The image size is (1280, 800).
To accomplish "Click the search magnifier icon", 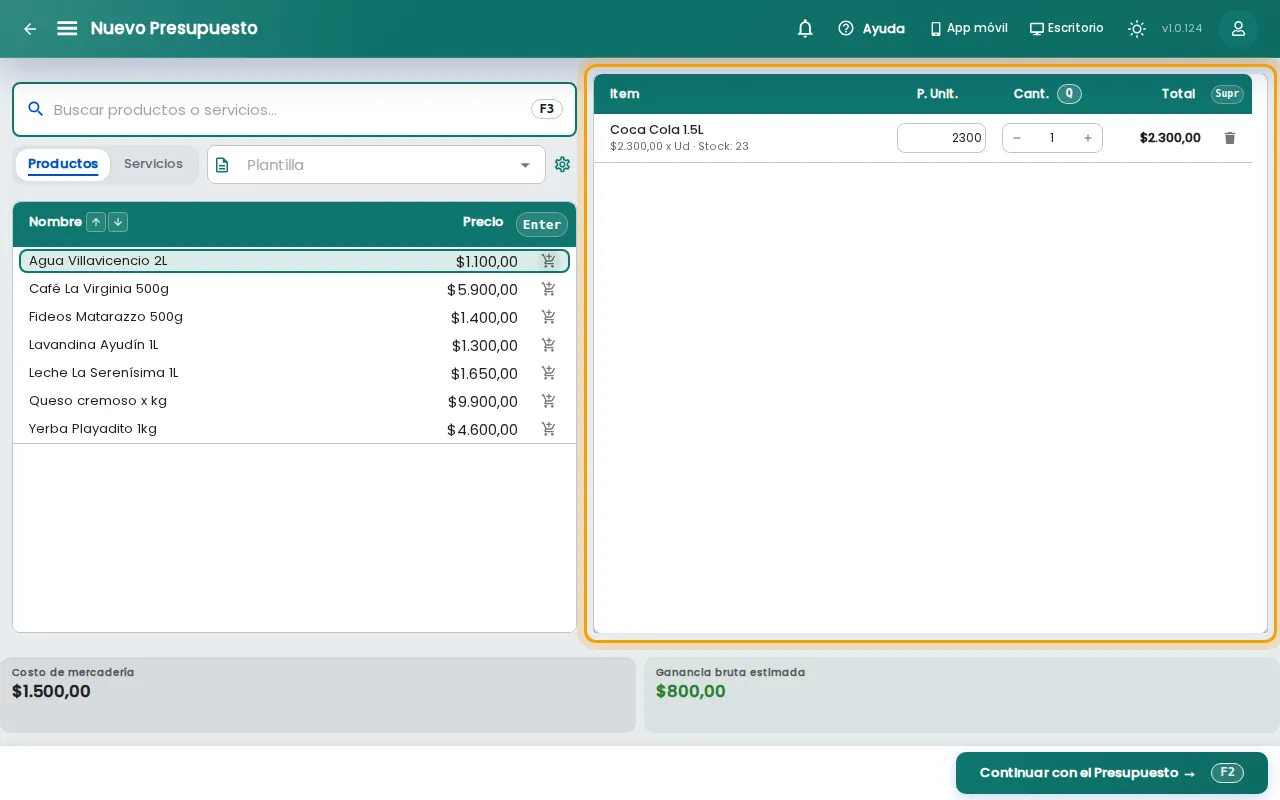I will (x=35, y=109).
